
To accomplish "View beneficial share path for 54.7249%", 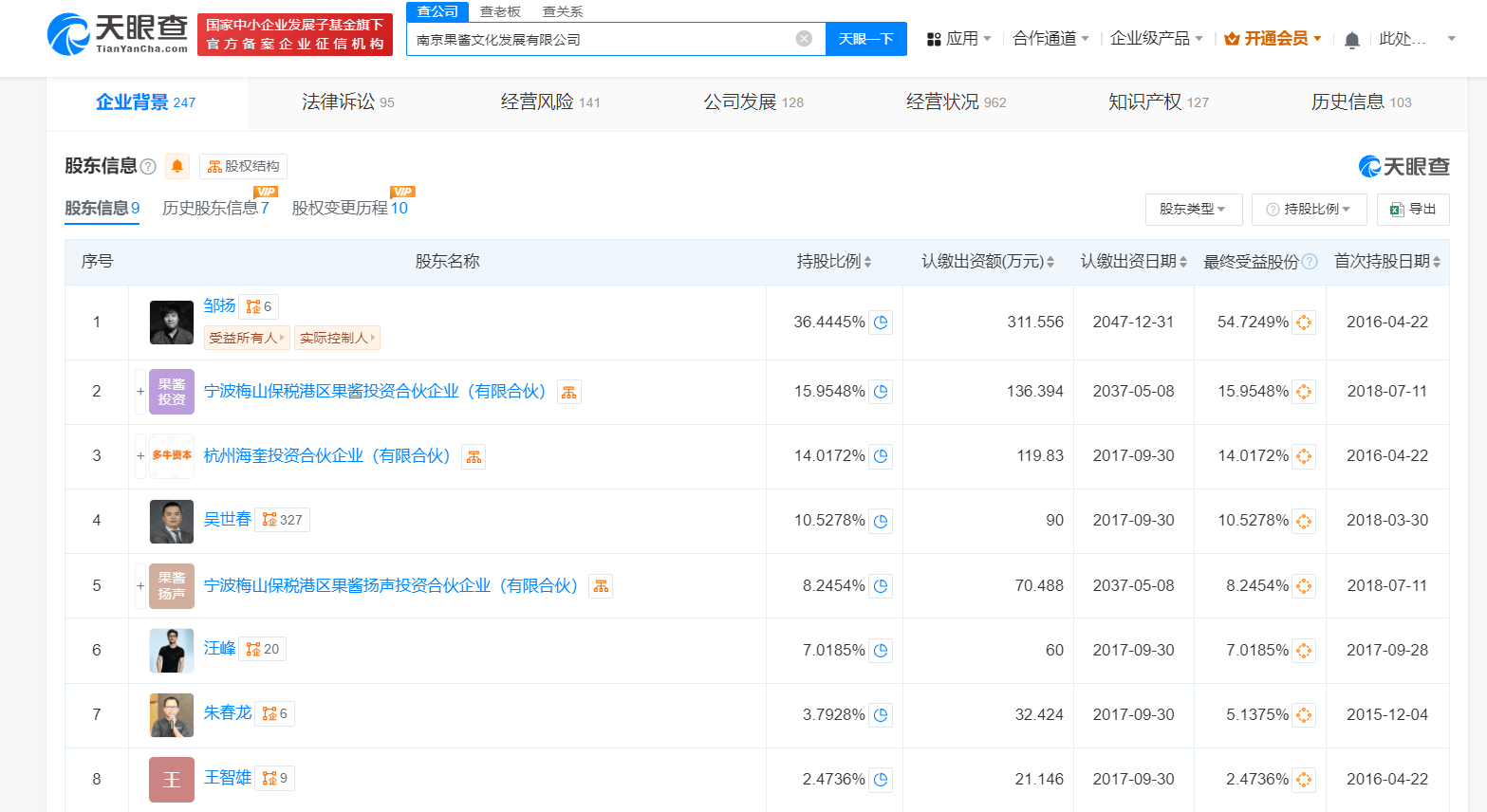I will pyautogui.click(x=1304, y=323).
